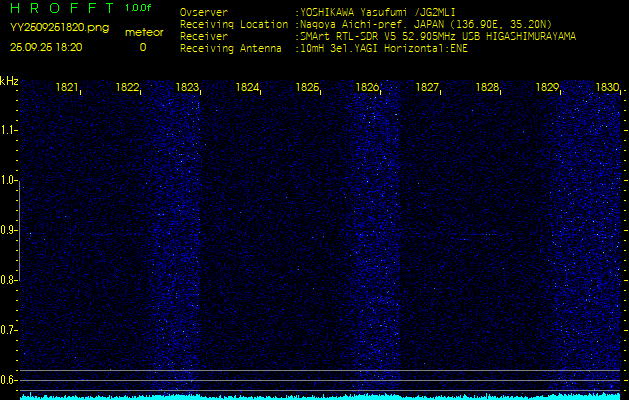629x400 pixels.
Task: Click the 1824 time marker
Action: coord(247,87)
